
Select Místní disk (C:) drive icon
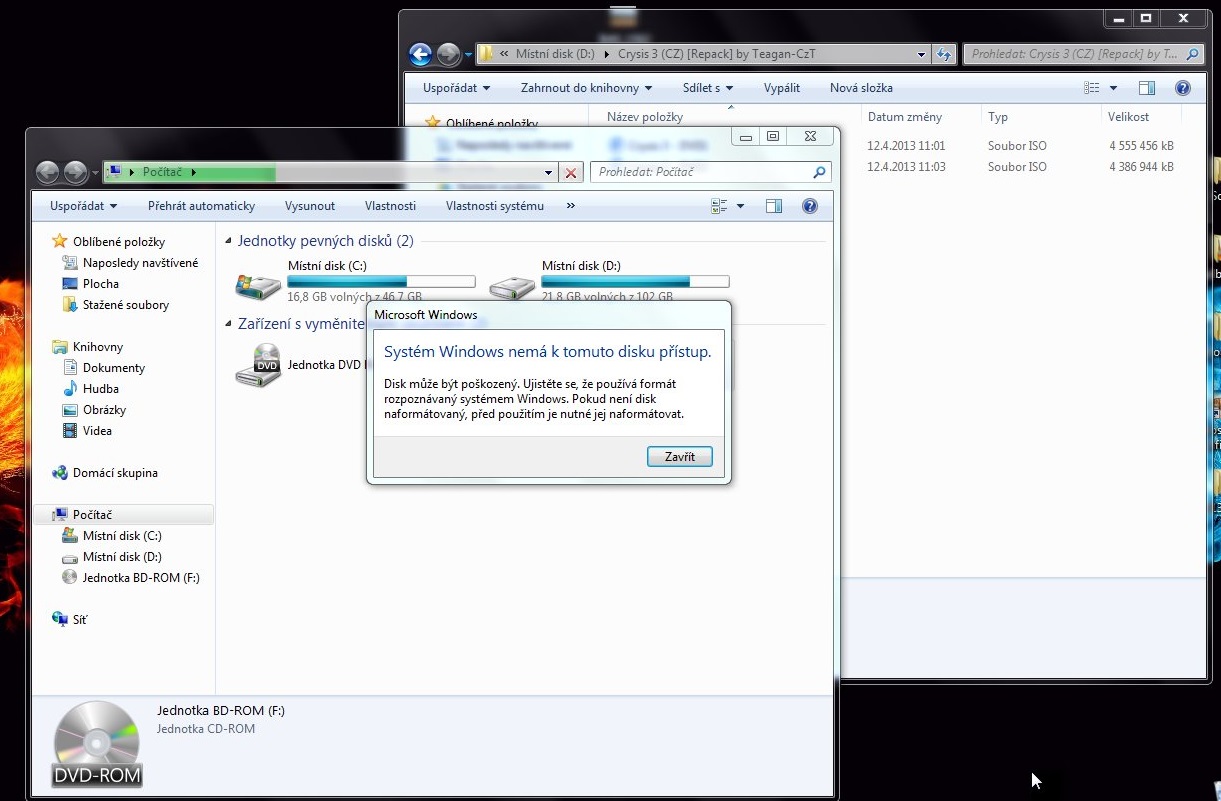click(x=258, y=286)
